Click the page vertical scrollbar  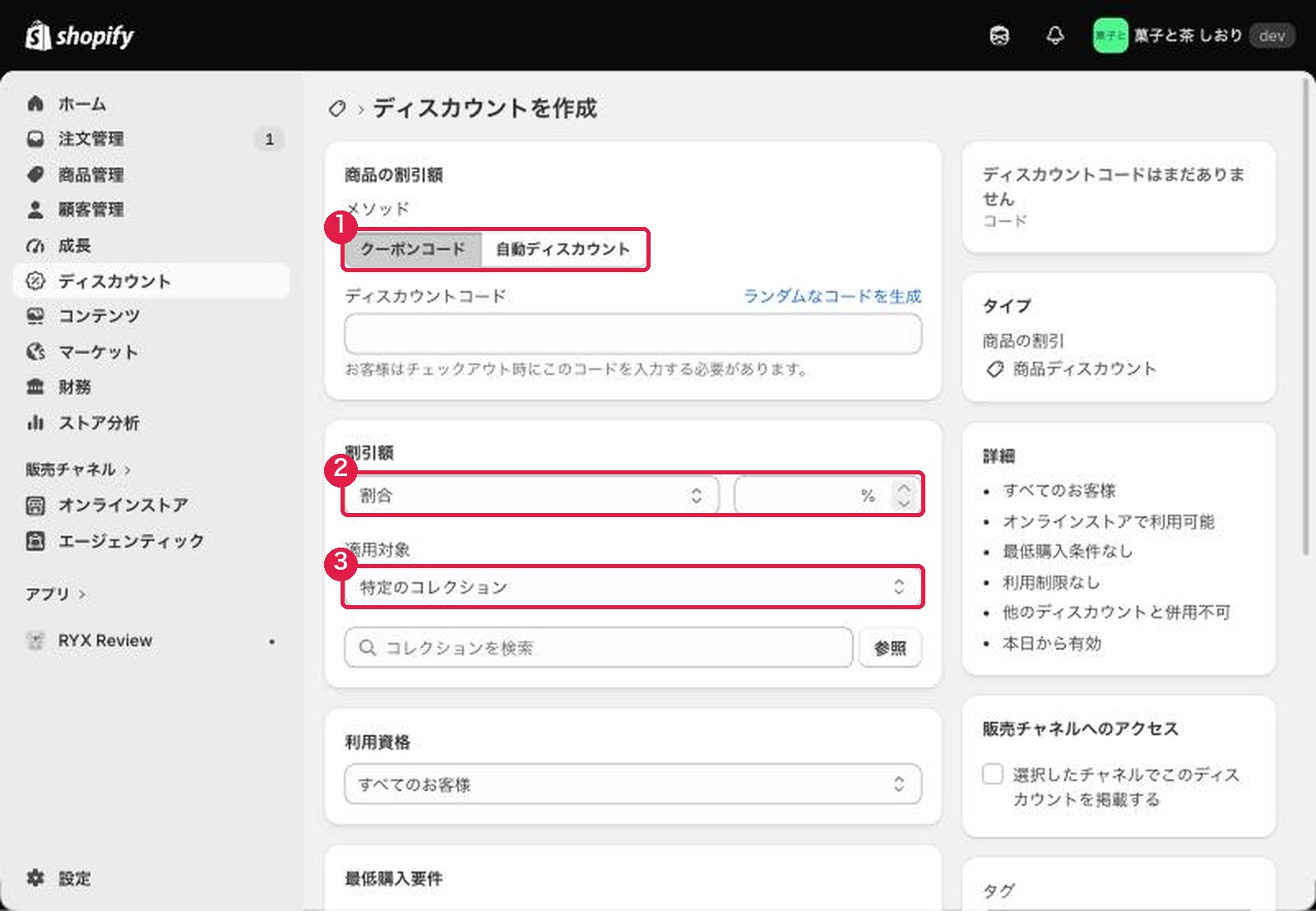1305,317
